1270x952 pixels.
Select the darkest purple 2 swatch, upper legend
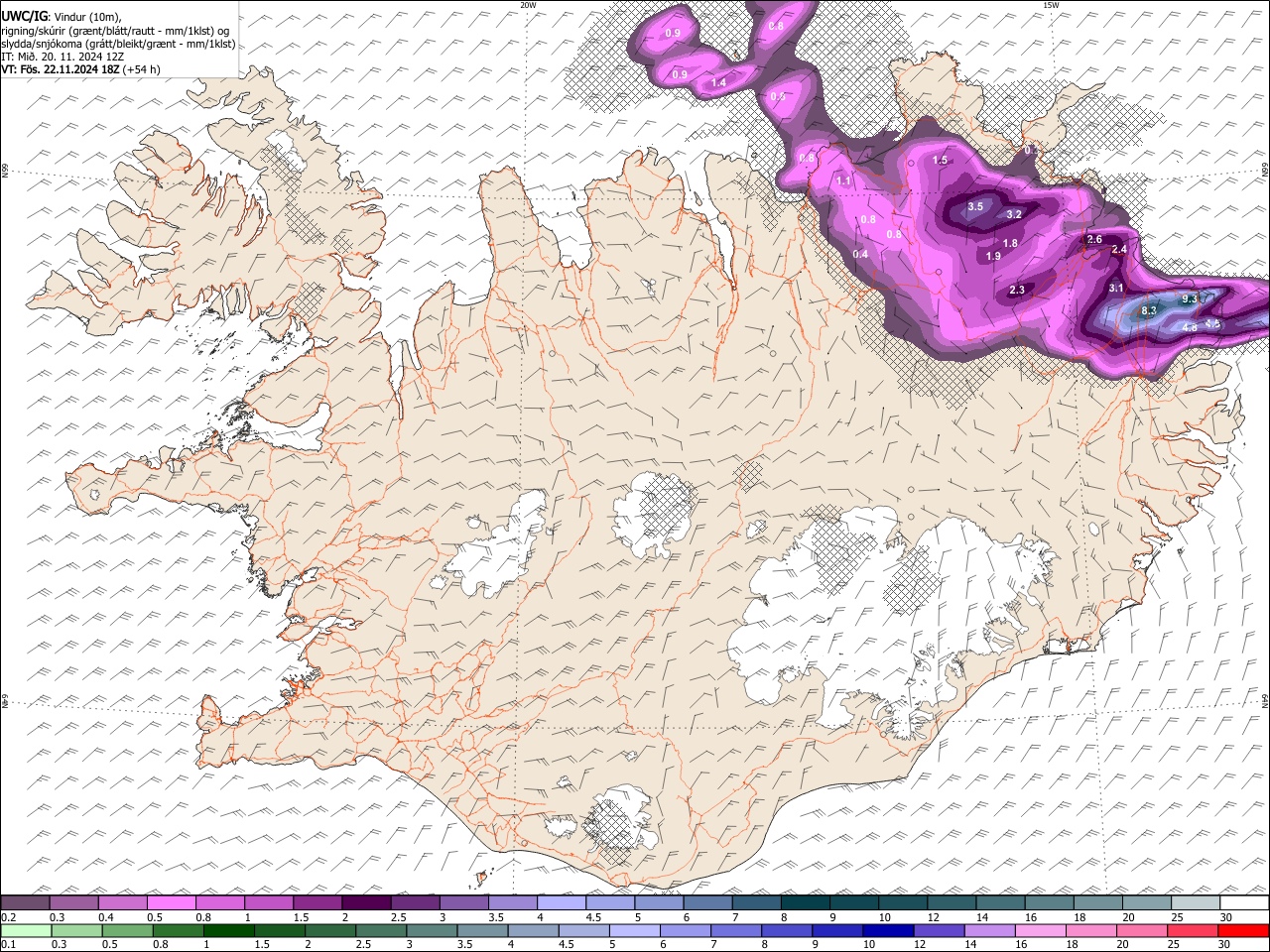coord(366,902)
